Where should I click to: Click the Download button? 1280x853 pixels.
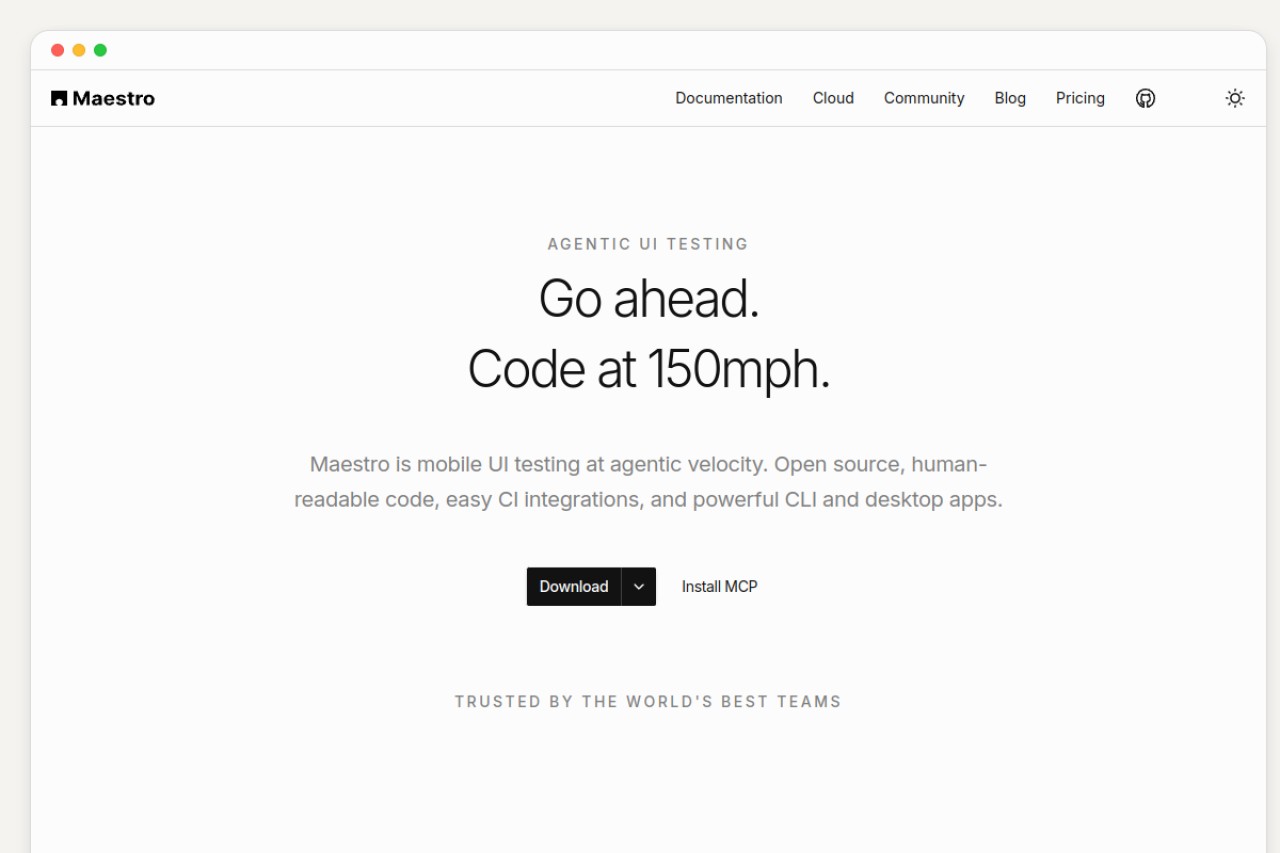(x=574, y=587)
